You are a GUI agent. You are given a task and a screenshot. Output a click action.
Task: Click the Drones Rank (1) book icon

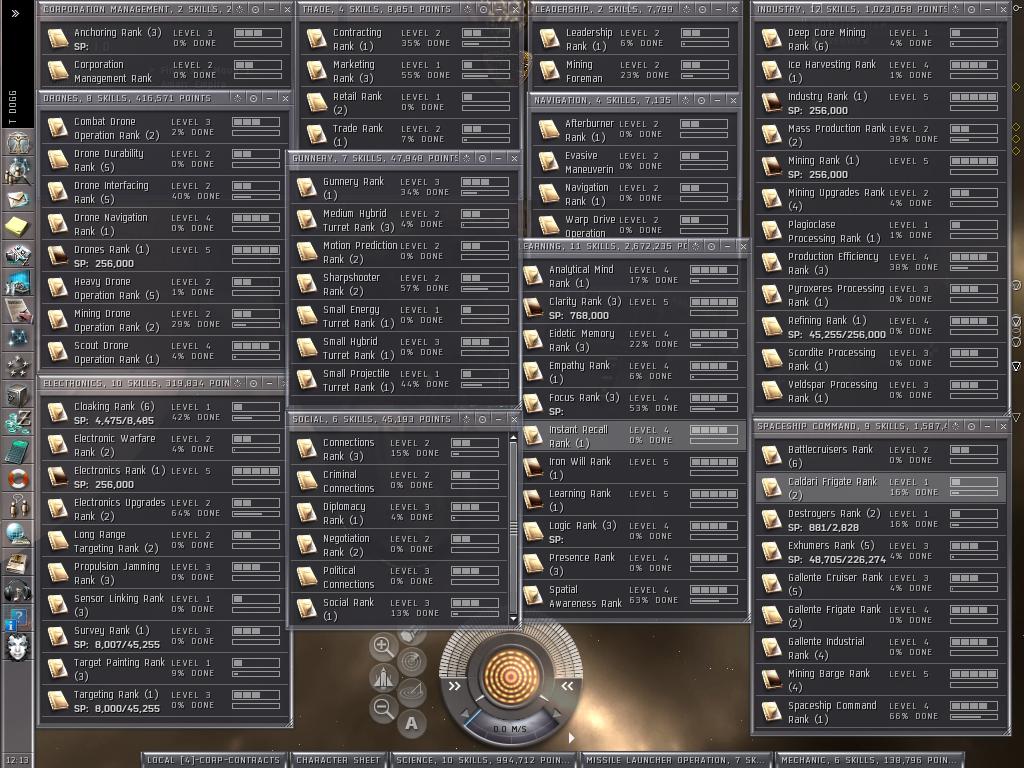coord(58,256)
